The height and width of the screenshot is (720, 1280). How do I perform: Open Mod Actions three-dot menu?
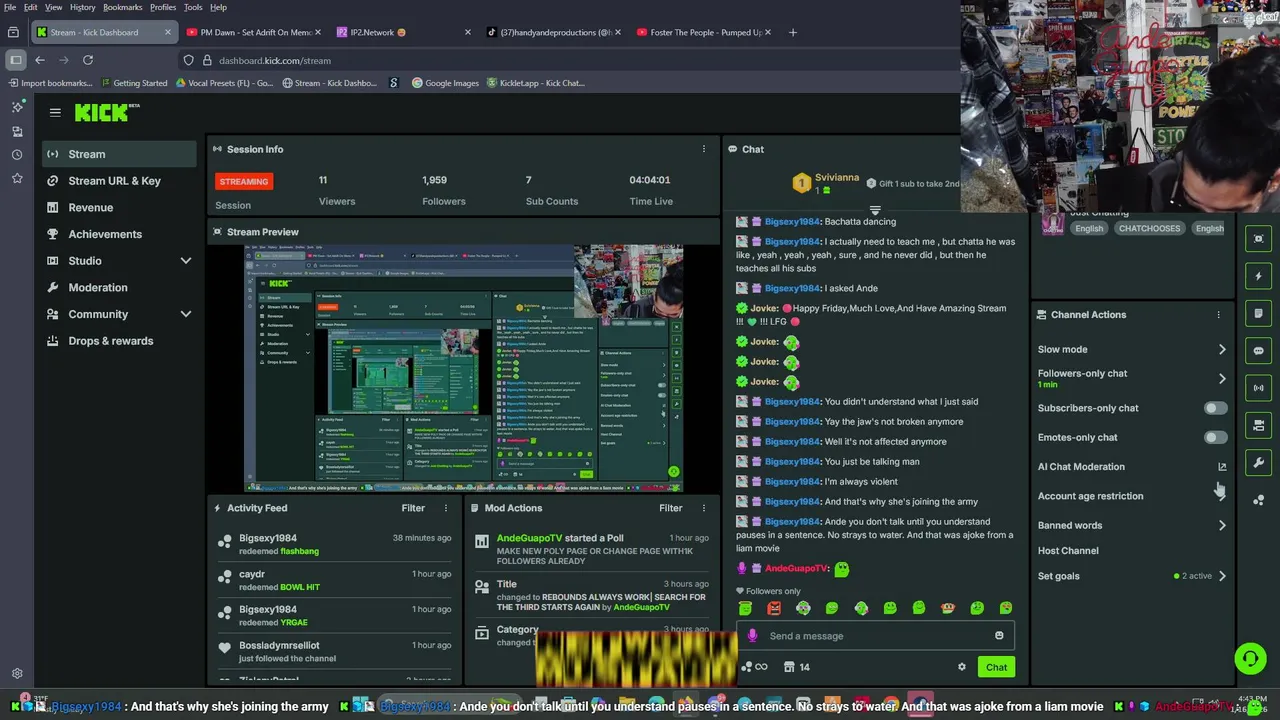click(x=703, y=508)
